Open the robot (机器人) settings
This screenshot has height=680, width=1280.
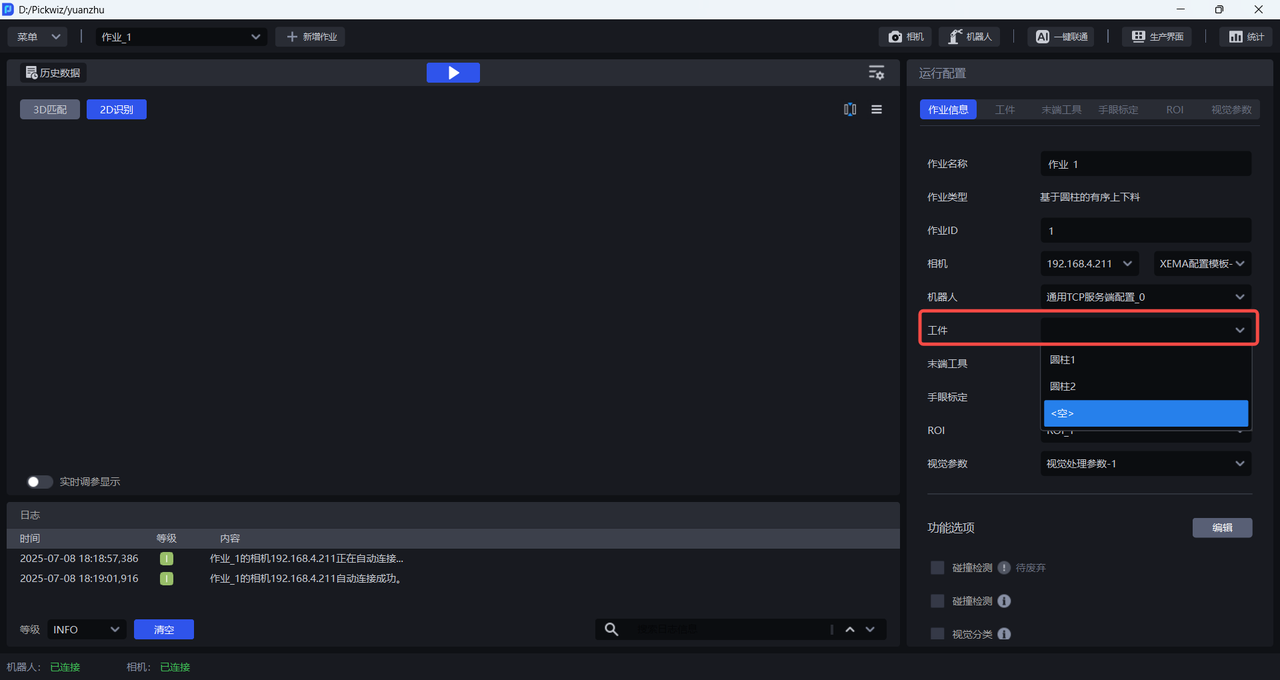pyautogui.click(x=968, y=37)
